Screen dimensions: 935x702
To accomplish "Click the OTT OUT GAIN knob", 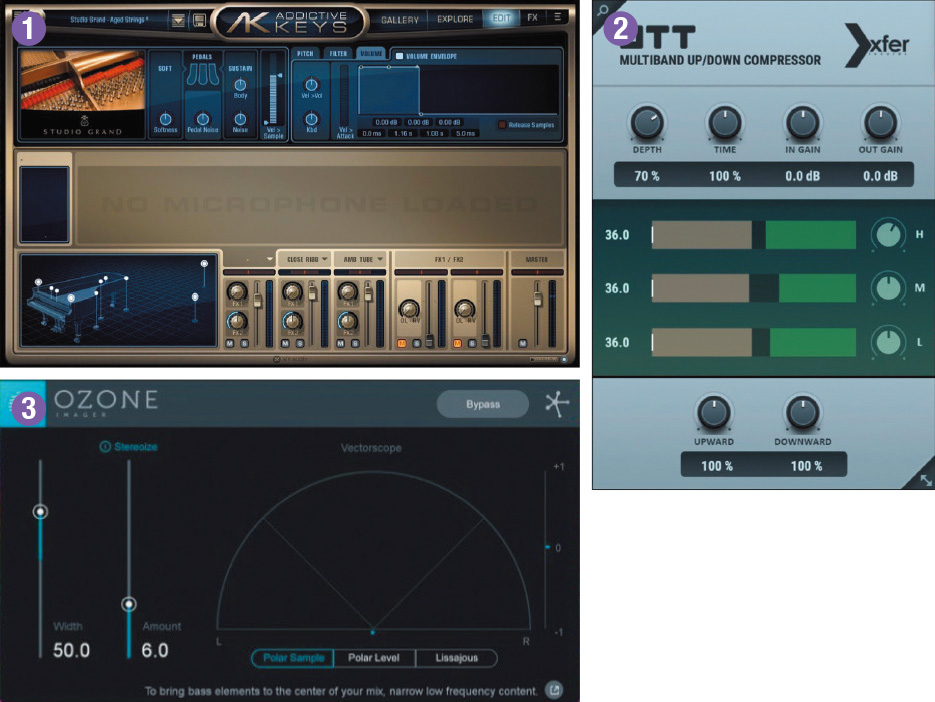I will 880,122.
